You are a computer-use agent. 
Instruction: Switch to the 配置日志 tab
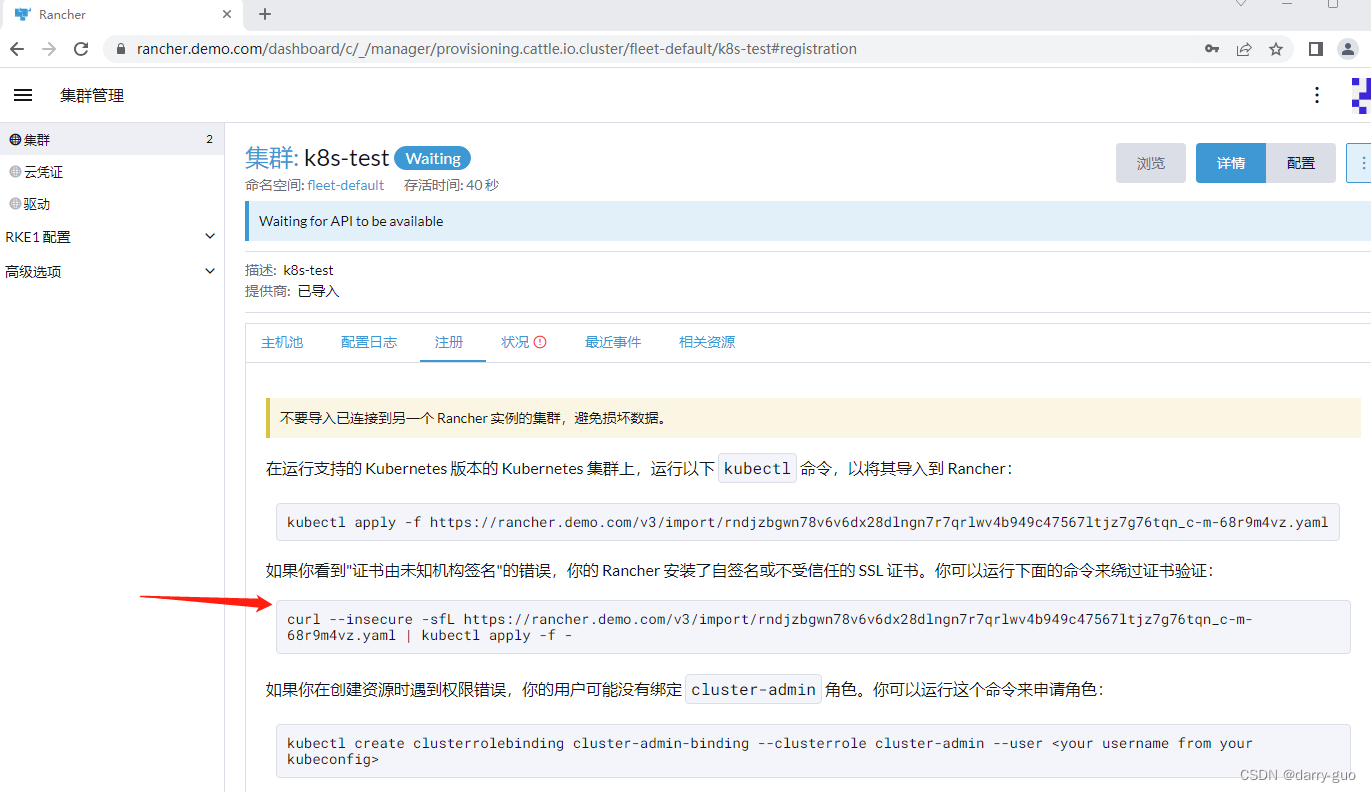coord(369,342)
